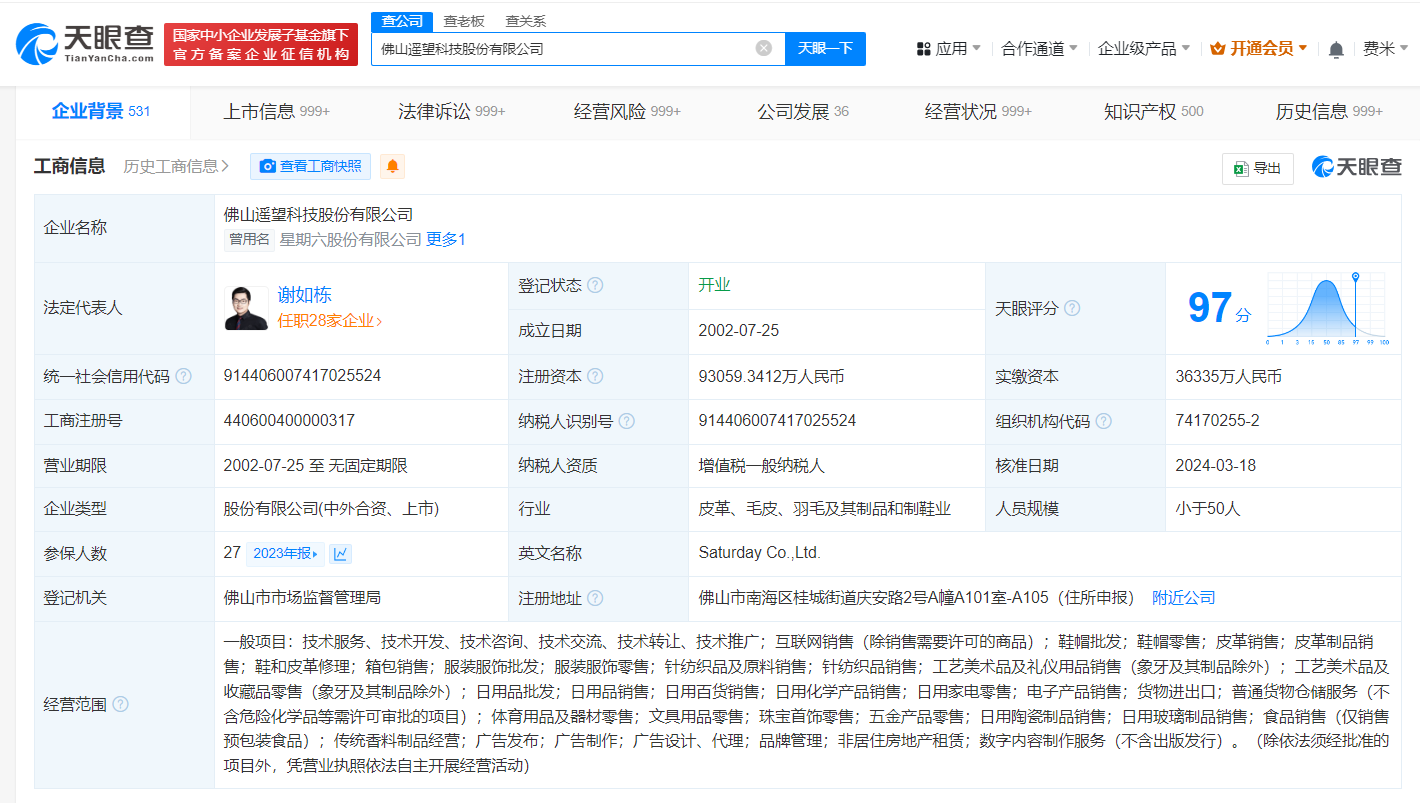The image size is (1420, 803).
Task: Select the 历史信息 tab
Action: 1329,111
